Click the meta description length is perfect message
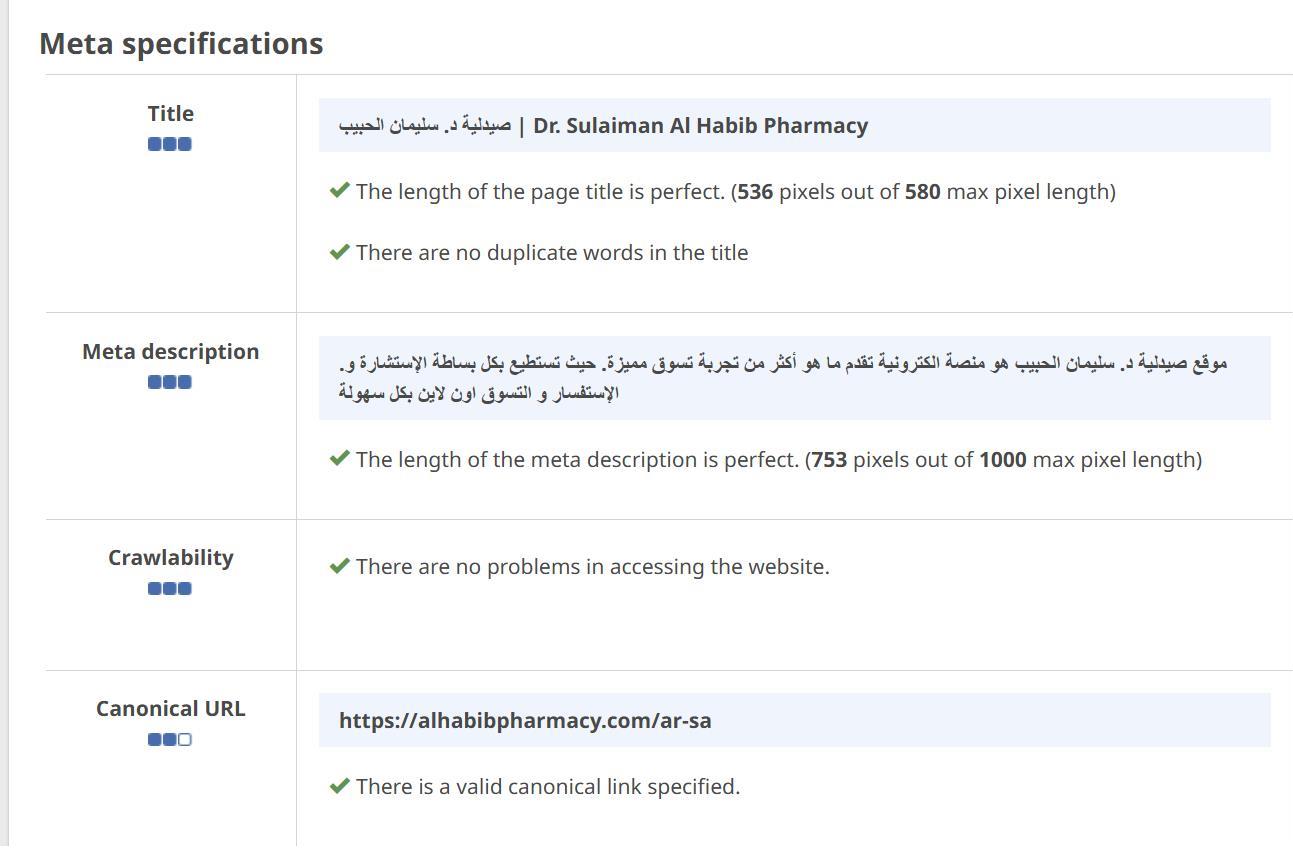 pyautogui.click(x=779, y=460)
